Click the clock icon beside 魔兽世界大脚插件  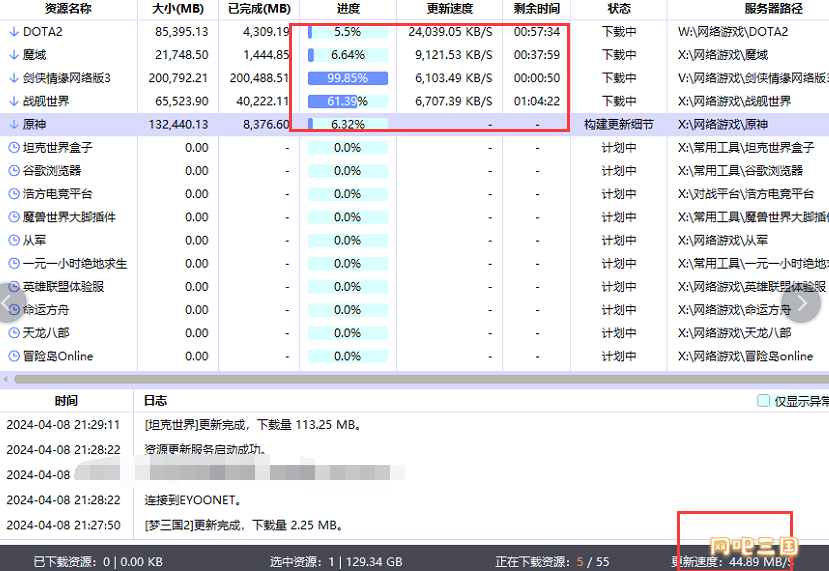click(x=14, y=217)
